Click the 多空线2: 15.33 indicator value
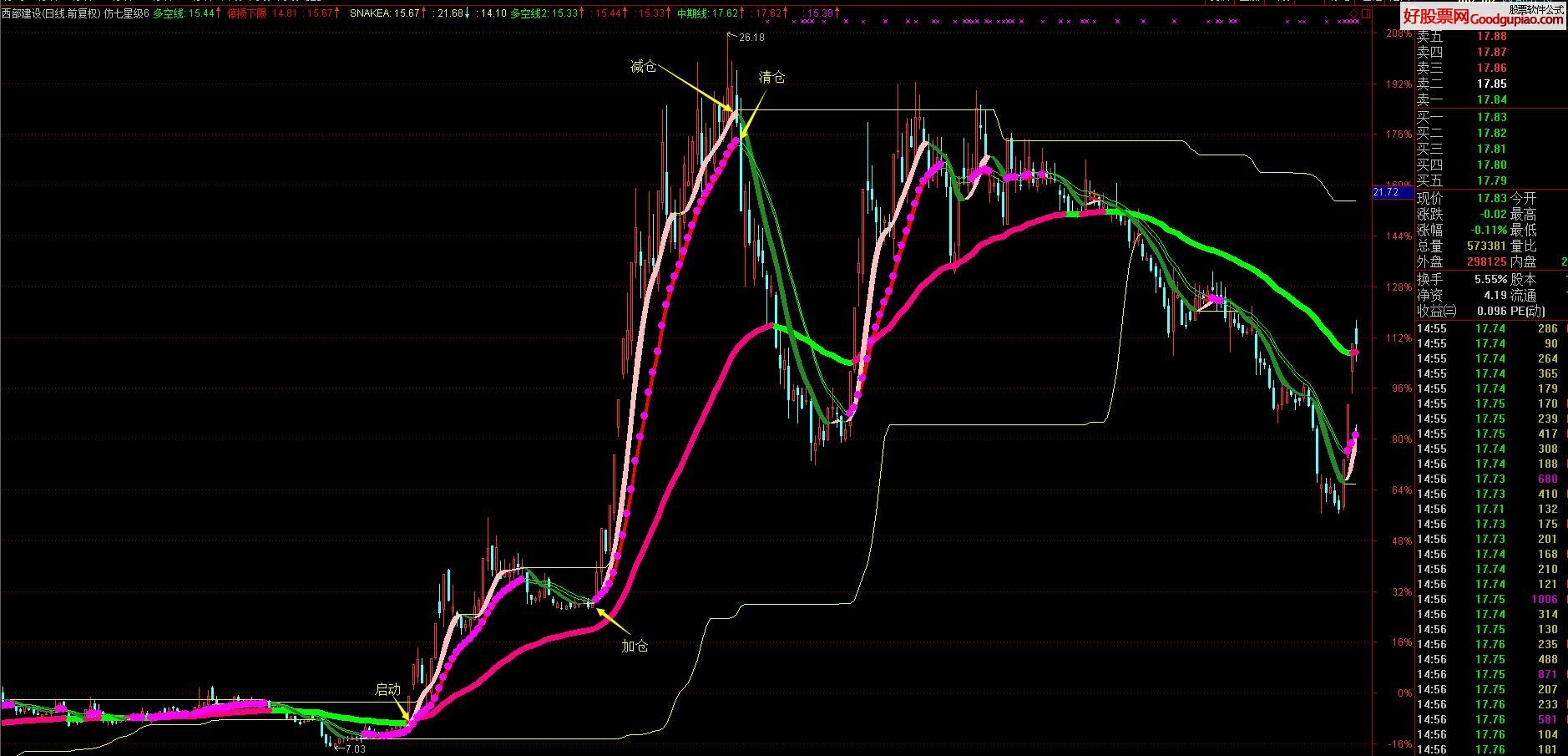This screenshot has height=756, width=1568. (x=545, y=13)
